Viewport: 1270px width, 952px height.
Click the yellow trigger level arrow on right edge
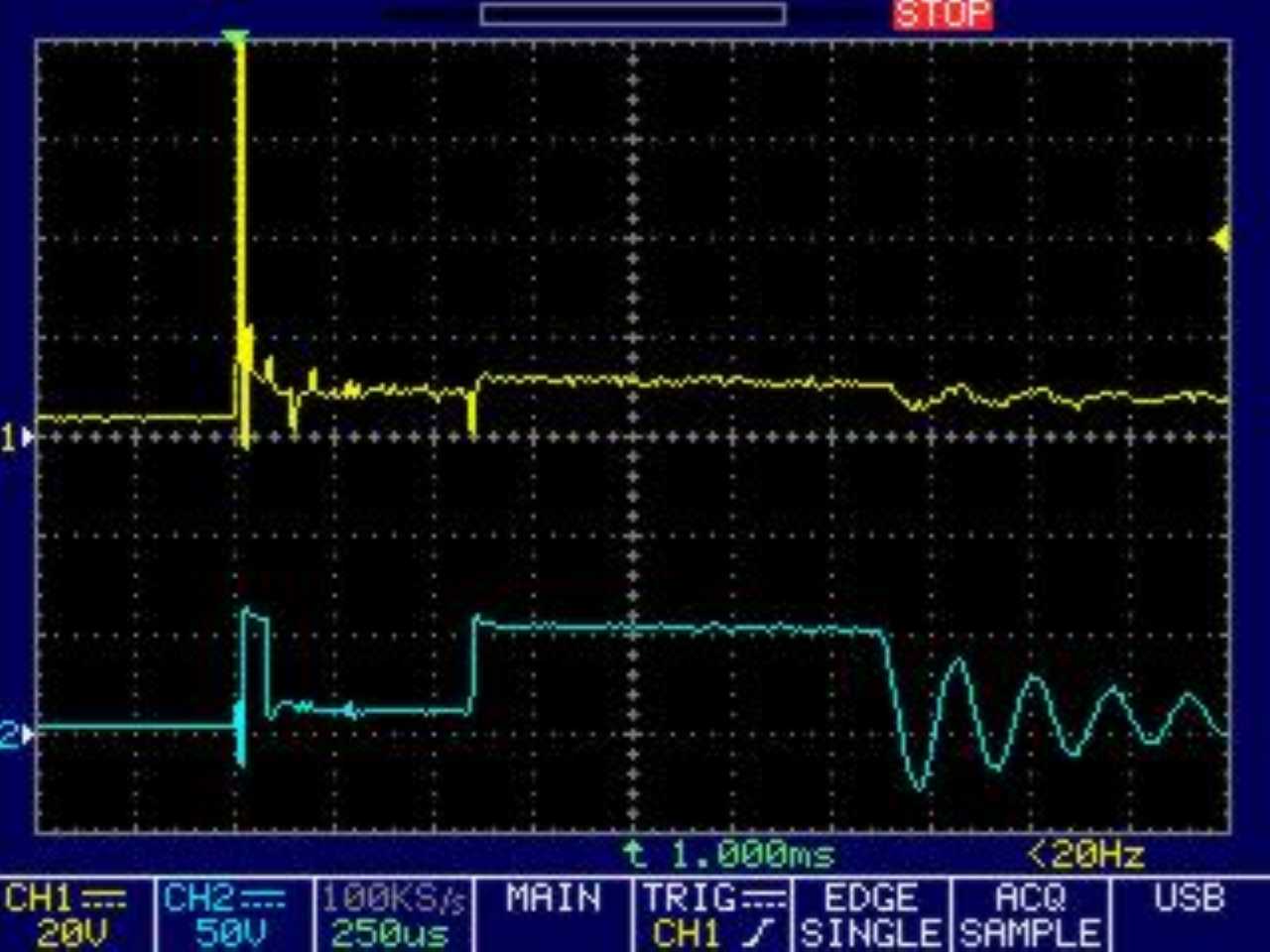pos(1221,239)
